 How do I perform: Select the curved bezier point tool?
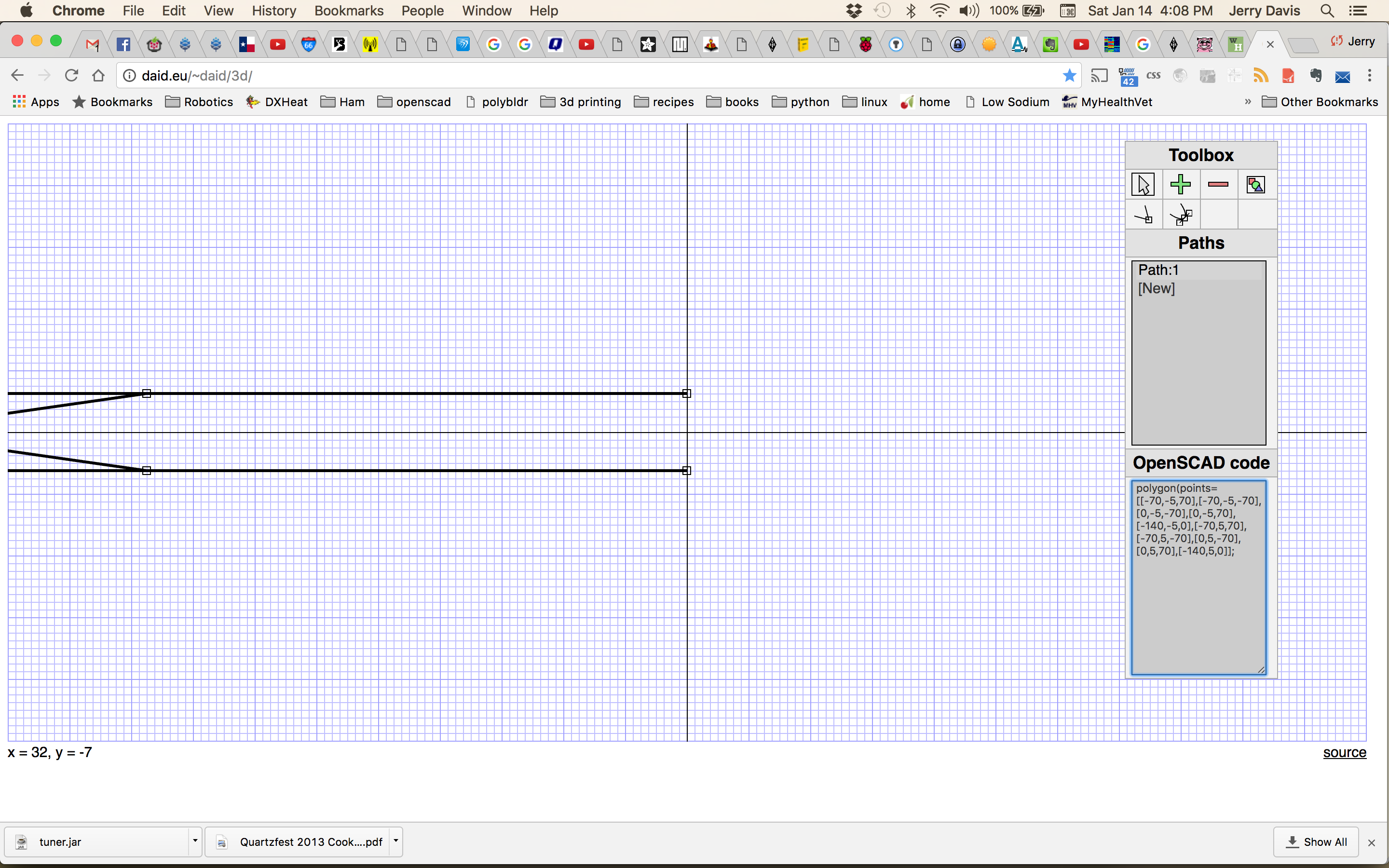(1180, 215)
